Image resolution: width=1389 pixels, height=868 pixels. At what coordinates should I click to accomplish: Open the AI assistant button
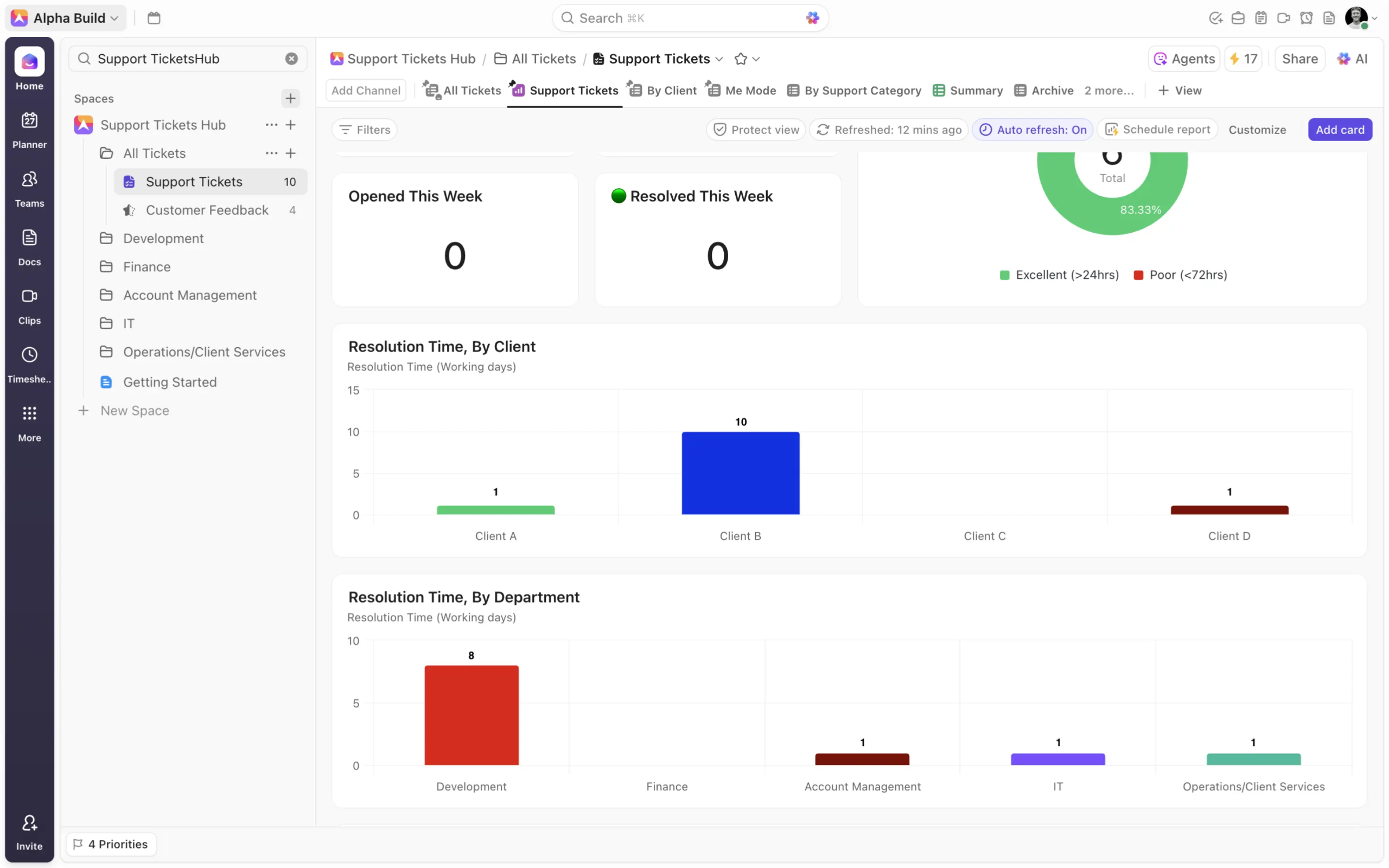coord(1352,59)
